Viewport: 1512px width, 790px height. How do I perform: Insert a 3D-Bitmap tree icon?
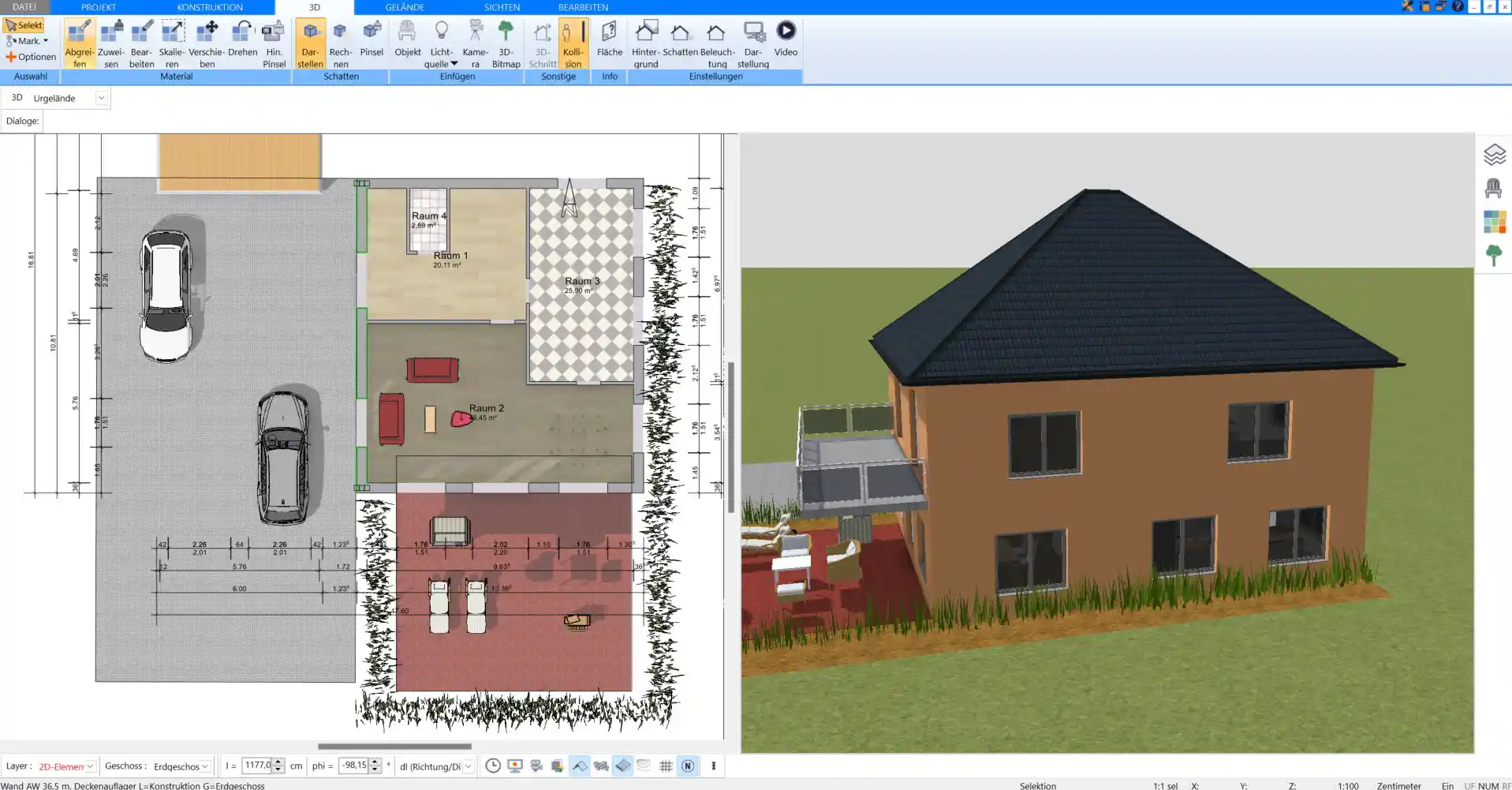pos(506,44)
